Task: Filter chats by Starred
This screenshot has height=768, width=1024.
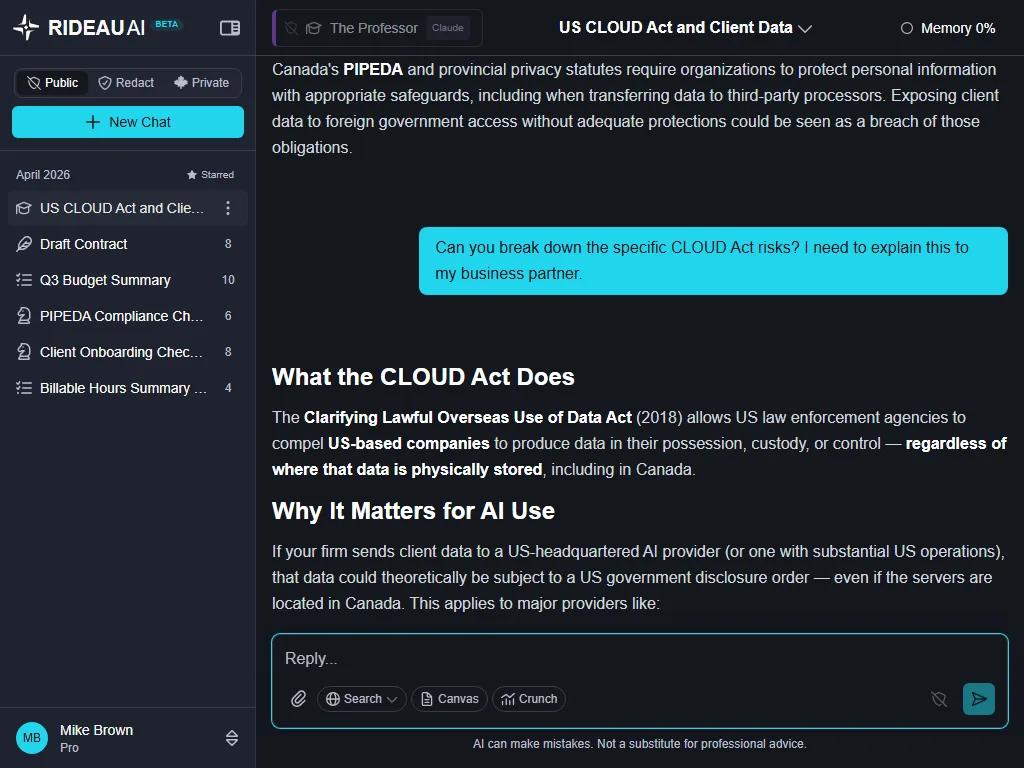Action: (210, 175)
